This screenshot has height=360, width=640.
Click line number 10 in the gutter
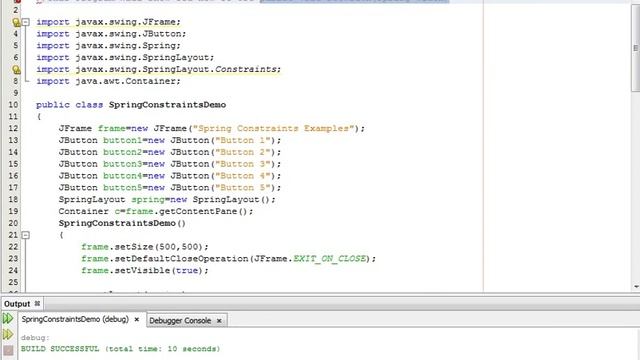[x=13, y=105]
